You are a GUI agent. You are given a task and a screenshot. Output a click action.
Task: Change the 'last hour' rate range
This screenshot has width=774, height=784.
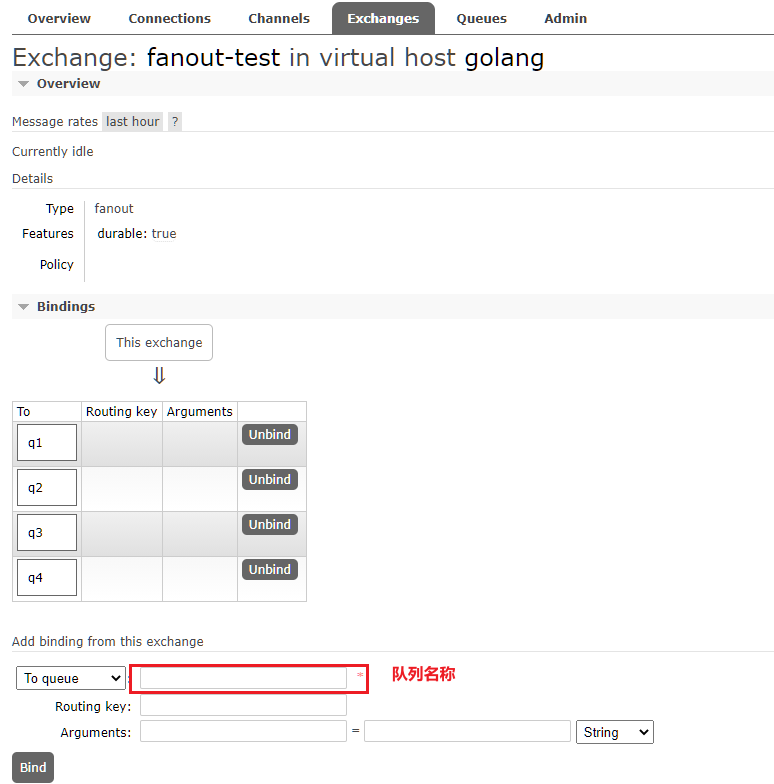(x=132, y=121)
